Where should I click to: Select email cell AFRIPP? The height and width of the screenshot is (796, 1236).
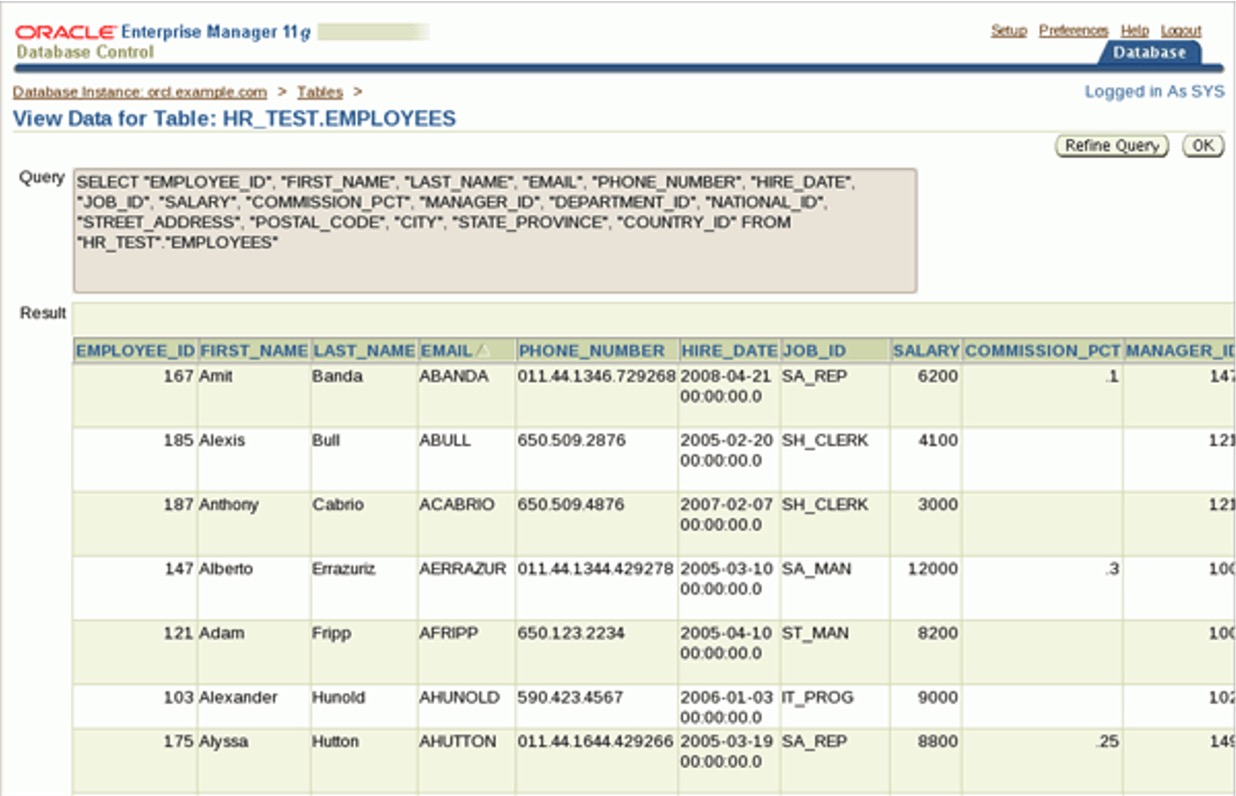(x=450, y=633)
